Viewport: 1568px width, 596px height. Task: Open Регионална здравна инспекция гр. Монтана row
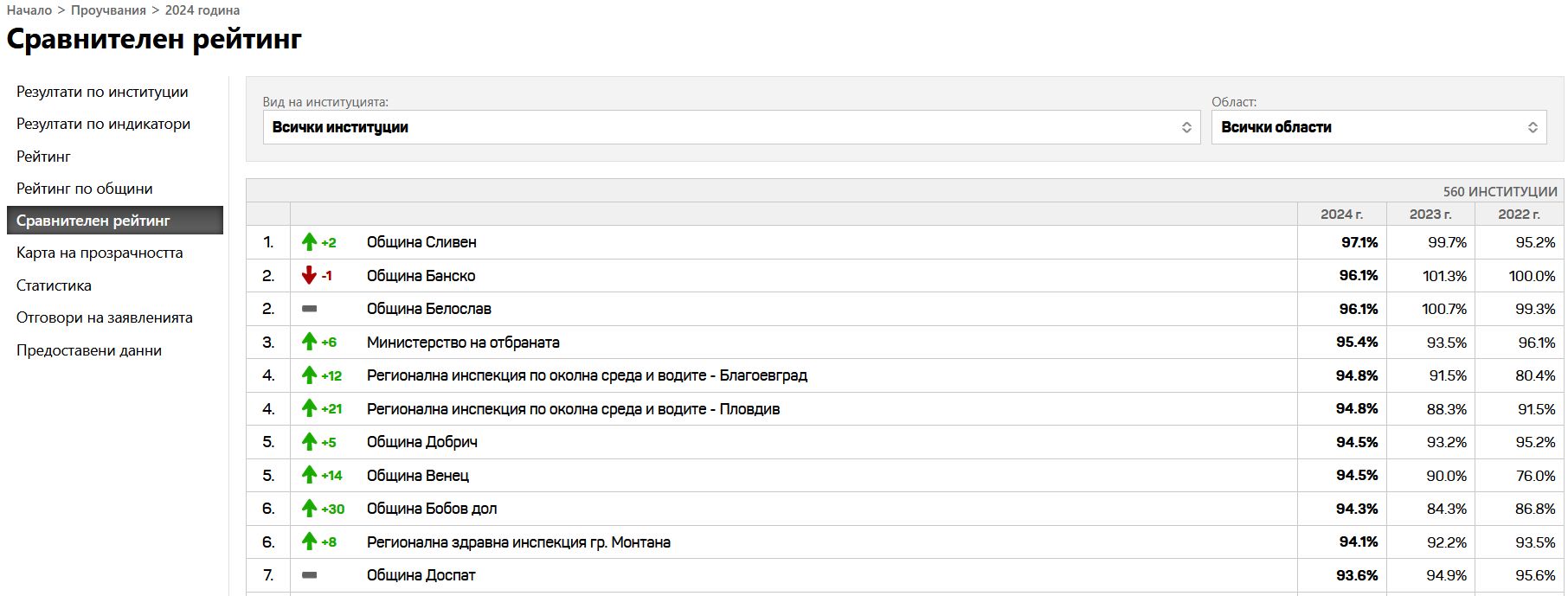point(518,542)
